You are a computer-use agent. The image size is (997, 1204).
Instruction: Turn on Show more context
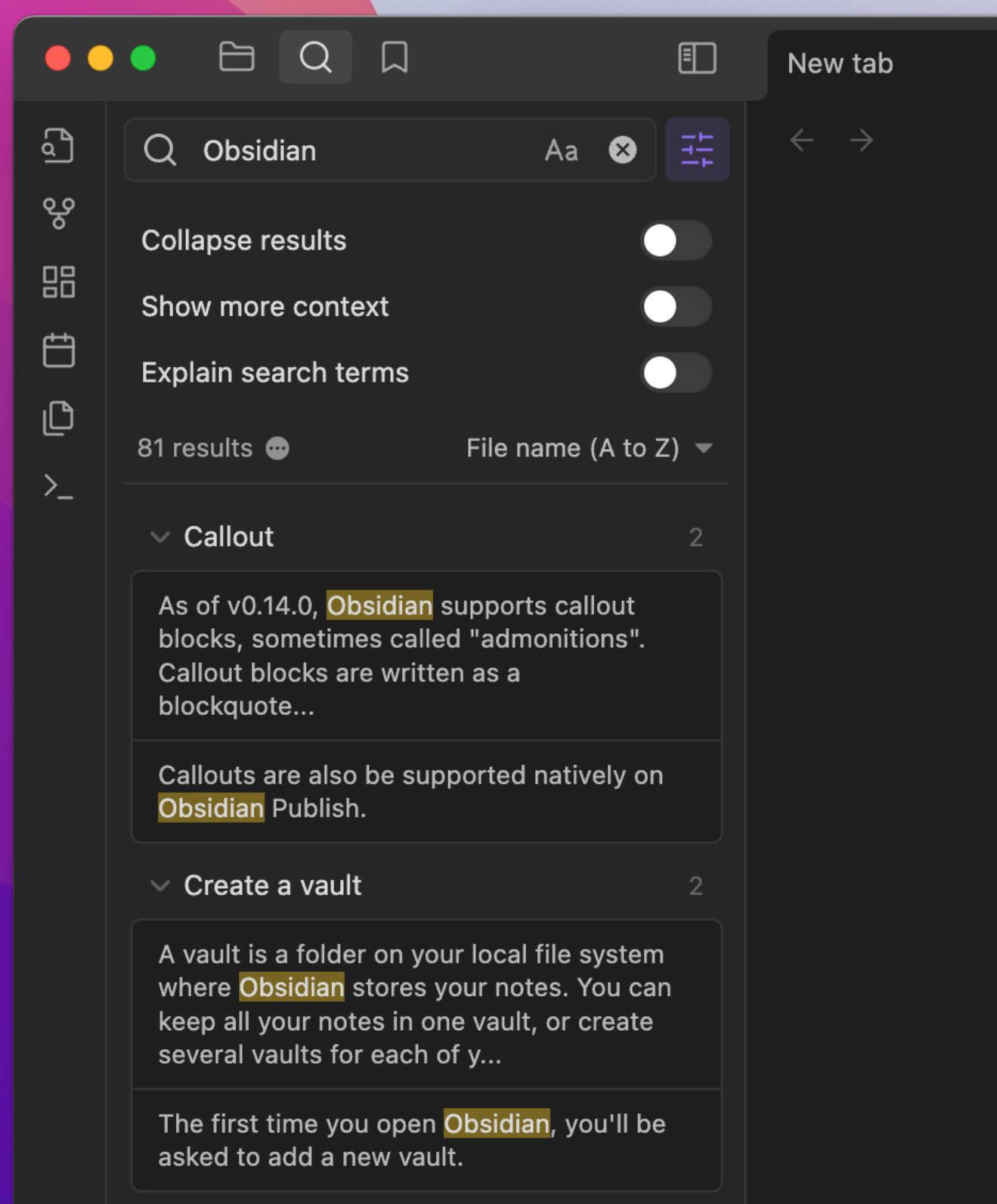[x=676, y=307]
